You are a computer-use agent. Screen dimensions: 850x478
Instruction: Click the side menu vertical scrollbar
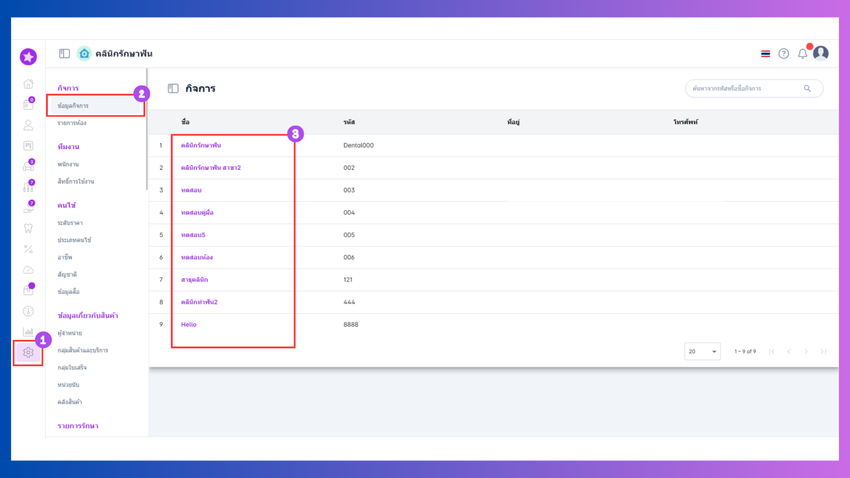tap(146, 129)
